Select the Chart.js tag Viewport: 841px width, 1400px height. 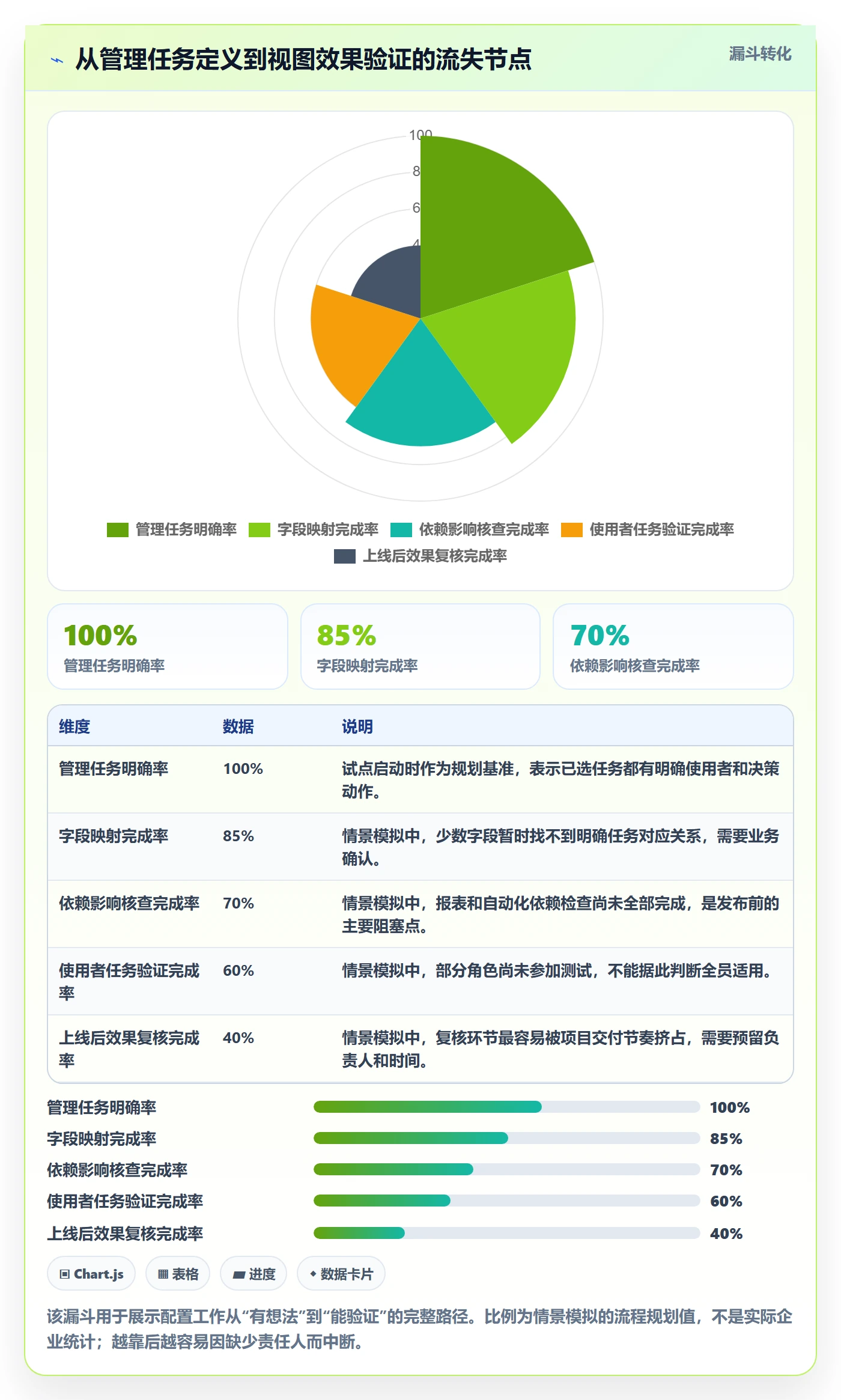click(x=91, y=1274)
